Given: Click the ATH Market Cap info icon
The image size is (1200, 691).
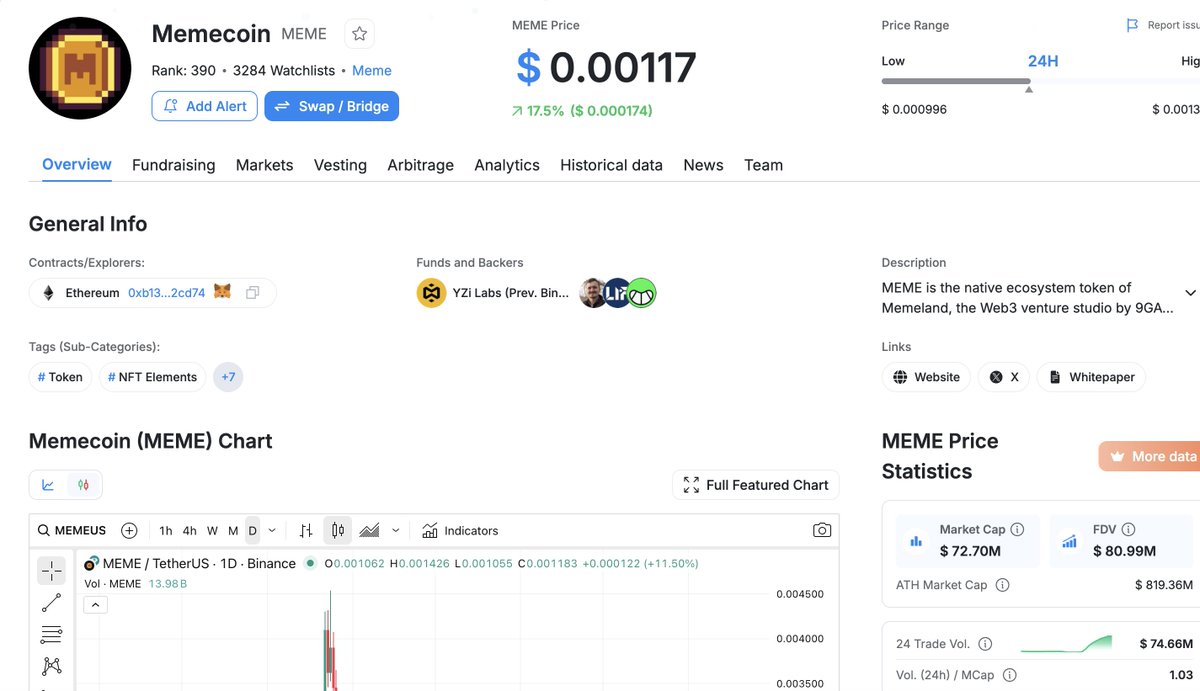Looking at the screenshot, I should [x=1002, y=585].
